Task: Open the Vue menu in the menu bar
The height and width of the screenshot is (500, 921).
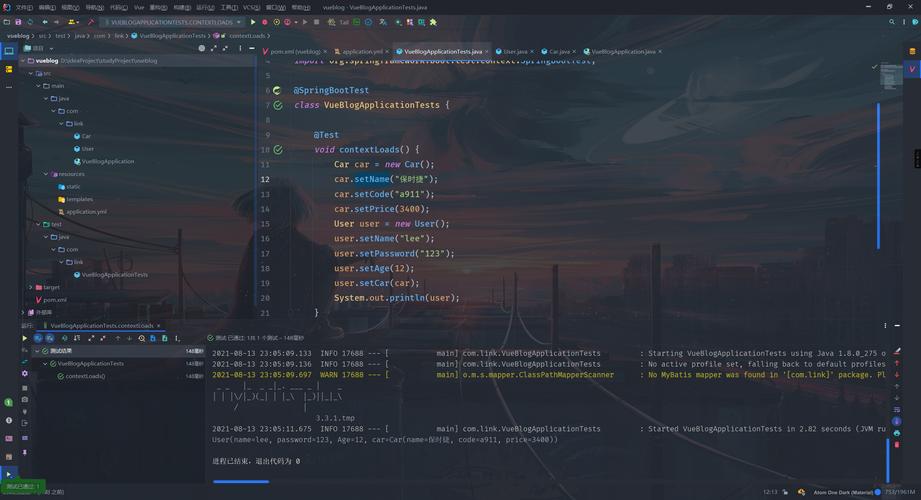Action: coord(139,8)
